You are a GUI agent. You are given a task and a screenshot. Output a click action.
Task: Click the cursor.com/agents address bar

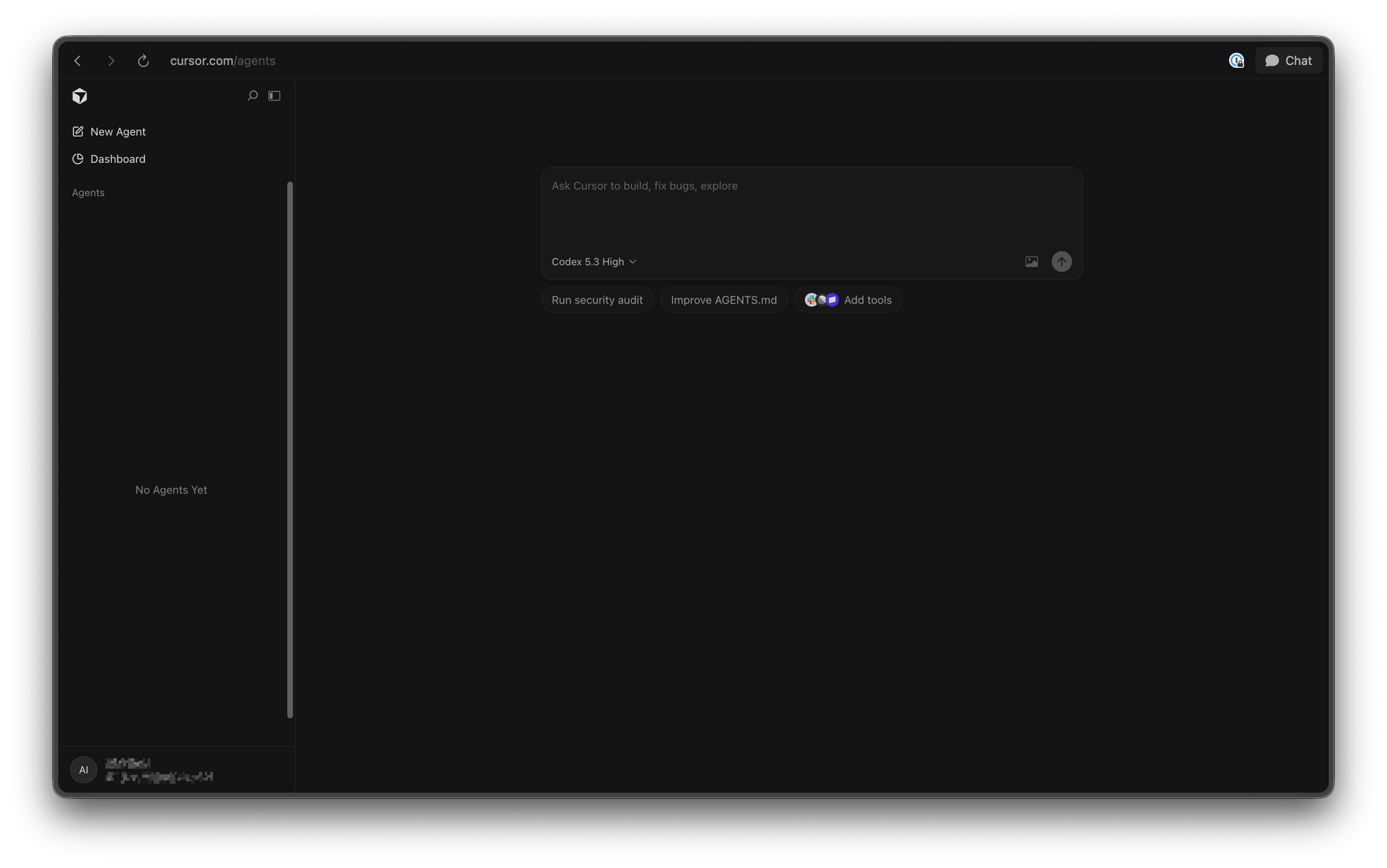point(223,61)
